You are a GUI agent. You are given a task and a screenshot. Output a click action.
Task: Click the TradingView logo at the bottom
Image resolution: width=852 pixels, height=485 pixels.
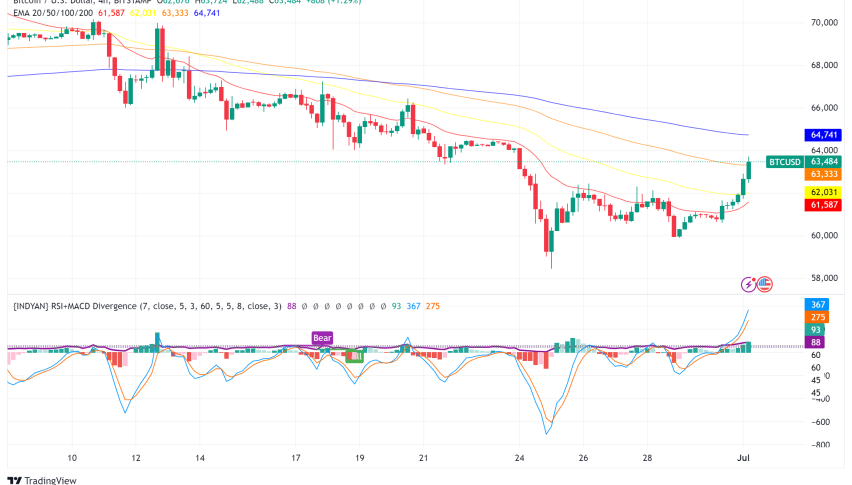tap(42, 480)
